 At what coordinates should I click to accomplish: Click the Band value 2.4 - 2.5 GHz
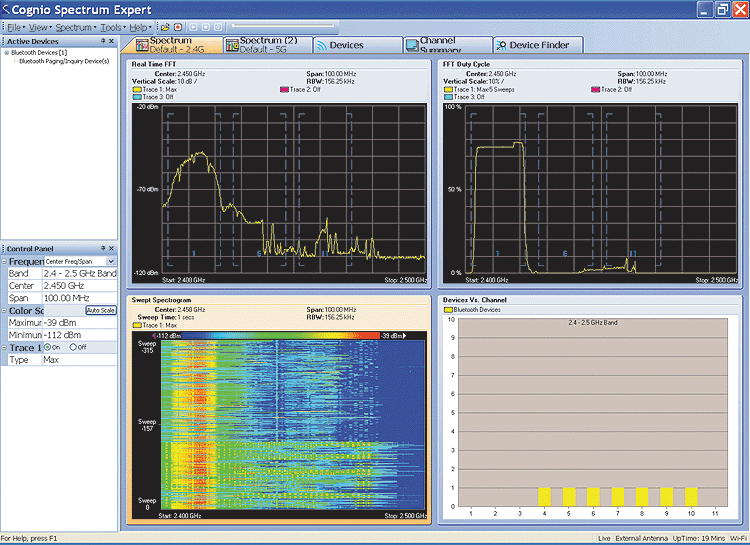[79, 273]
